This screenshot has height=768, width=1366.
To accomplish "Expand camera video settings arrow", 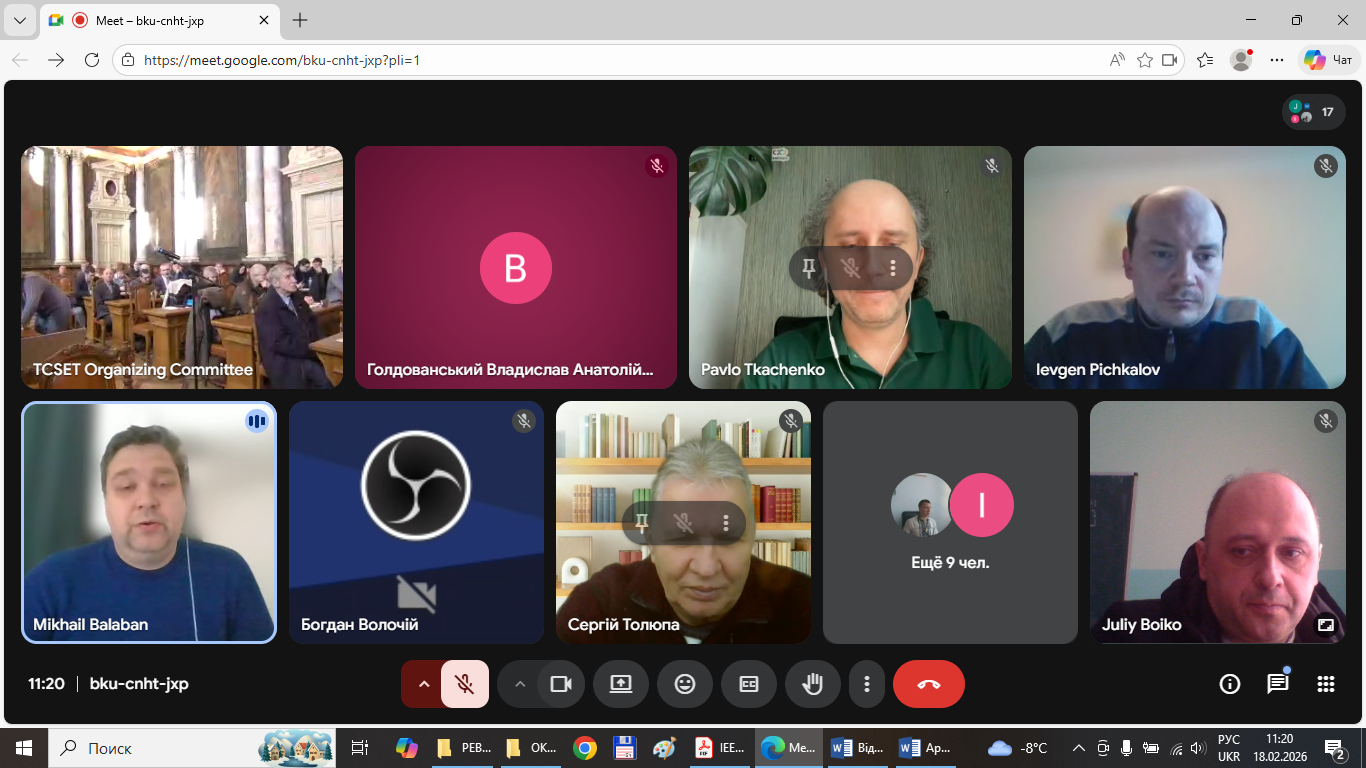I will [x=519, y=684].
